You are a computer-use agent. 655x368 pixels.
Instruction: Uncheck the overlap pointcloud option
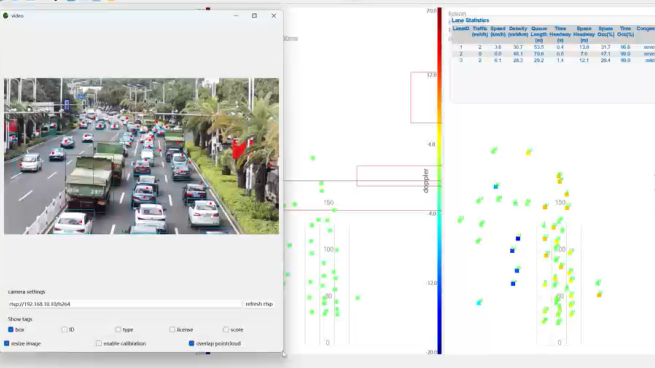point(191,343)
